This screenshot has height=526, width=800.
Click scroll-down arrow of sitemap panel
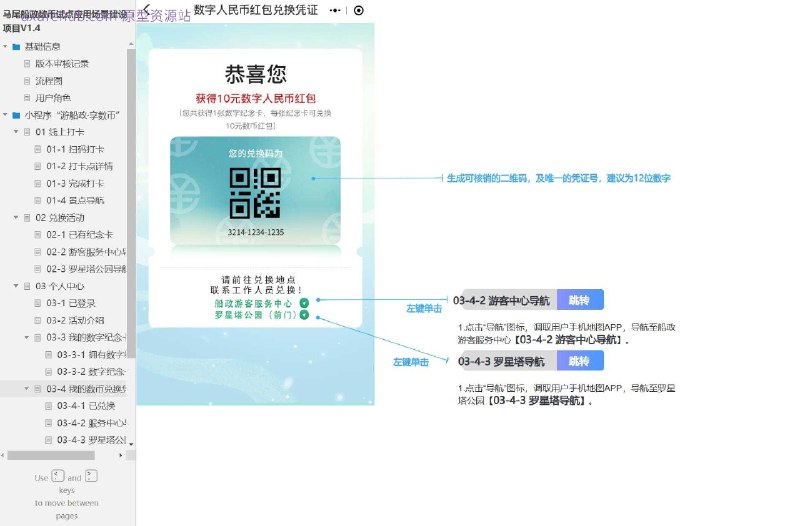click(x=131, y=444)
